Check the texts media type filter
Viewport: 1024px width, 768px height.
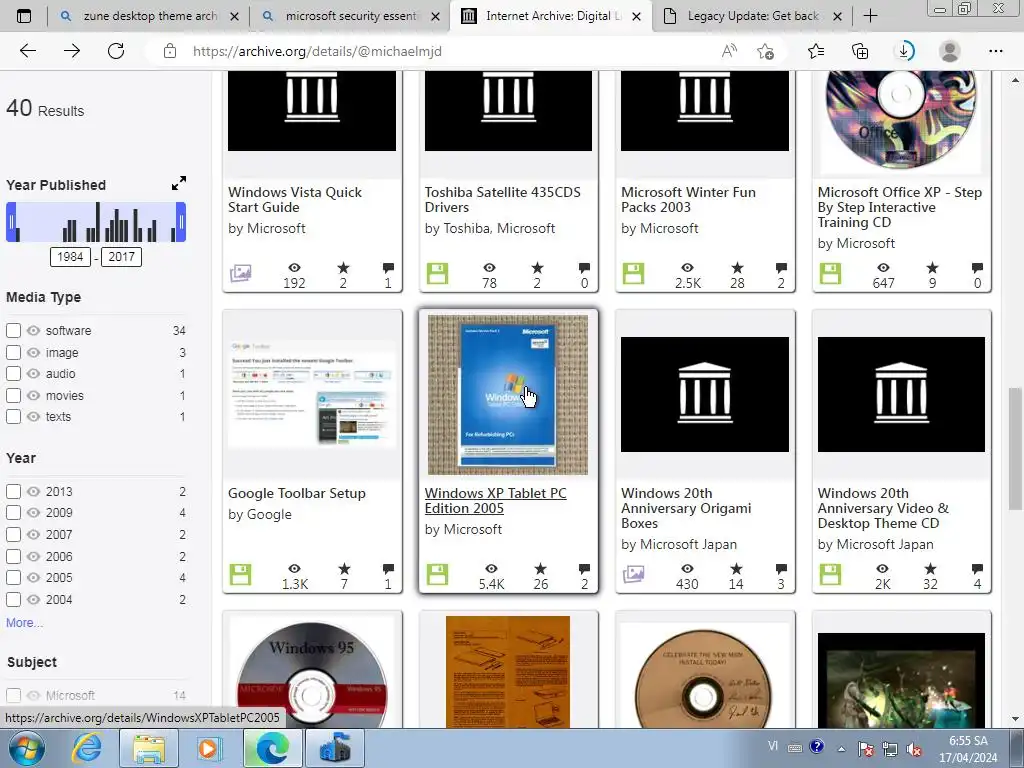point(13,417)
